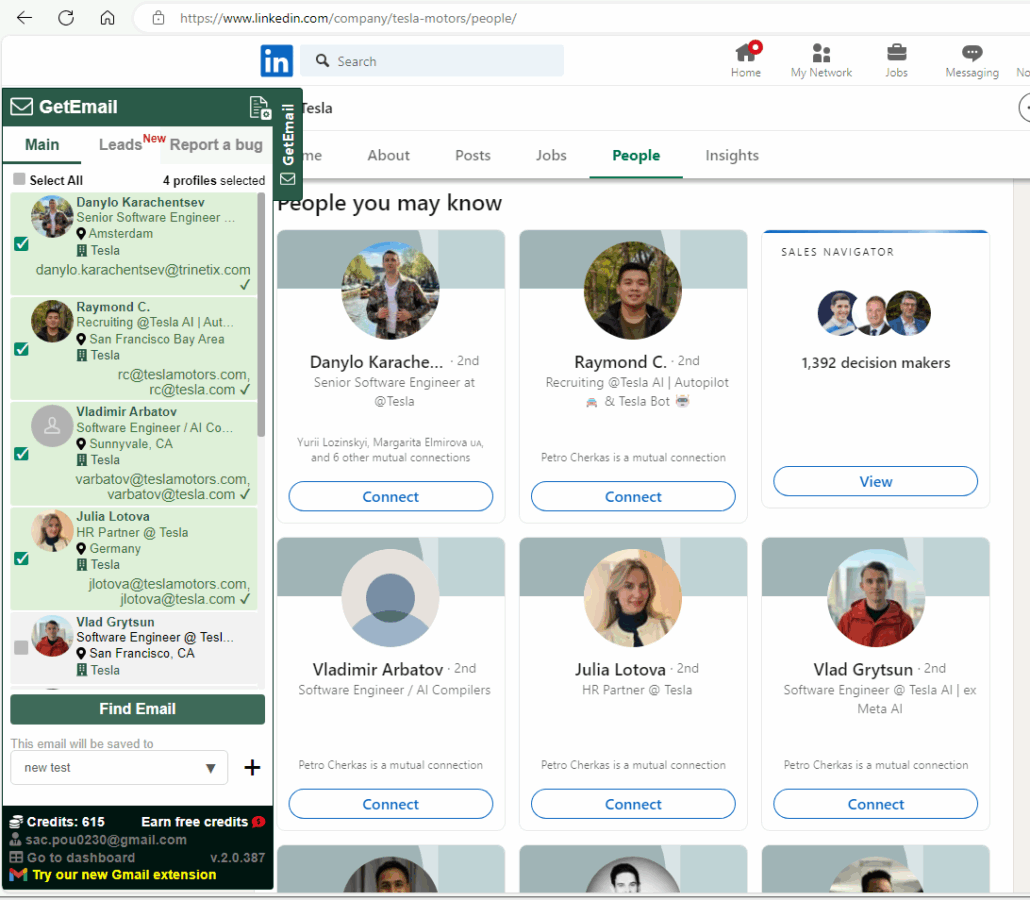Check the Vlad Grytsun profile checkbox
1030x900 pixels.
(x=22, y=648)
